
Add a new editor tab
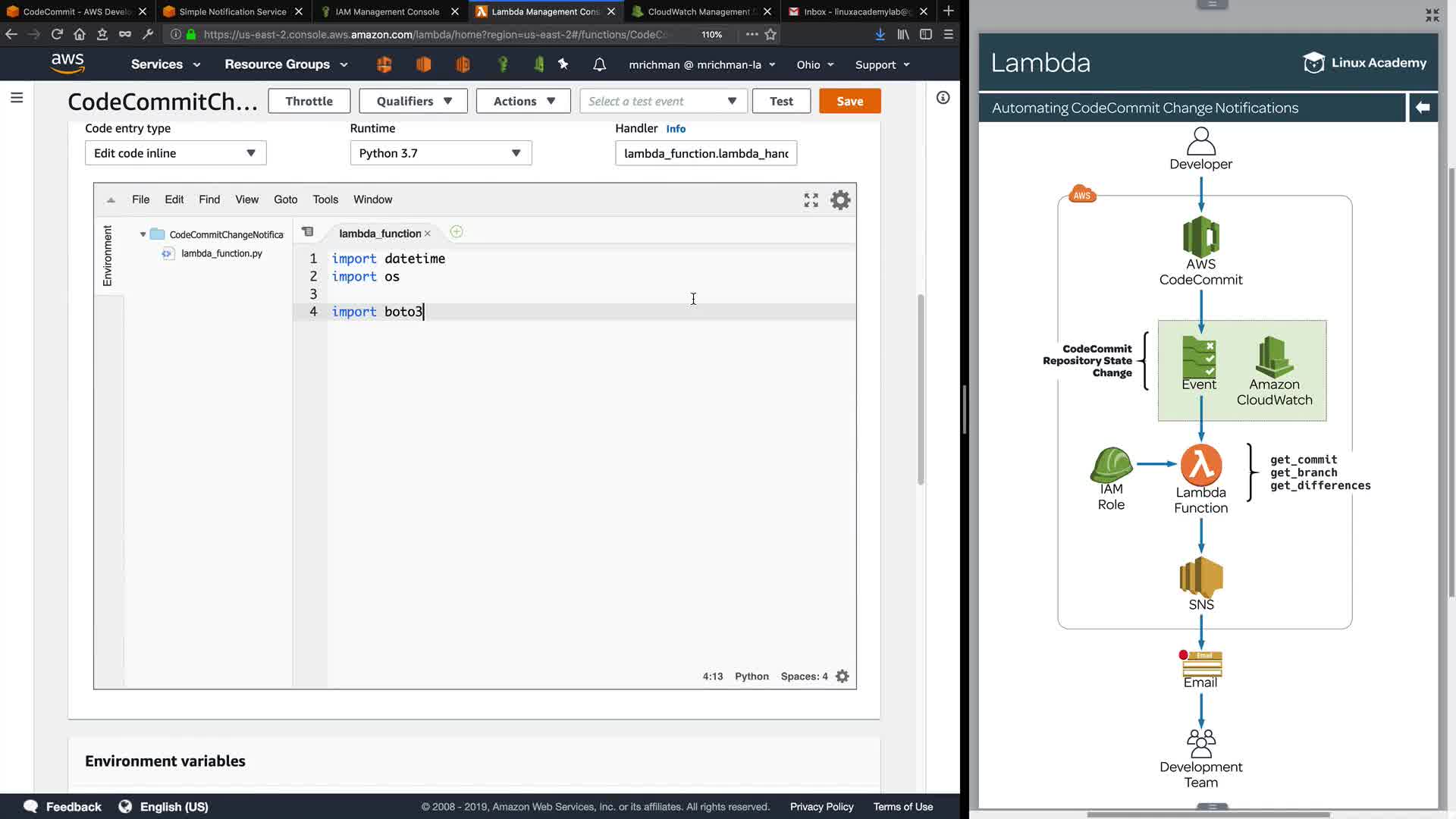[x=457, y=232]
